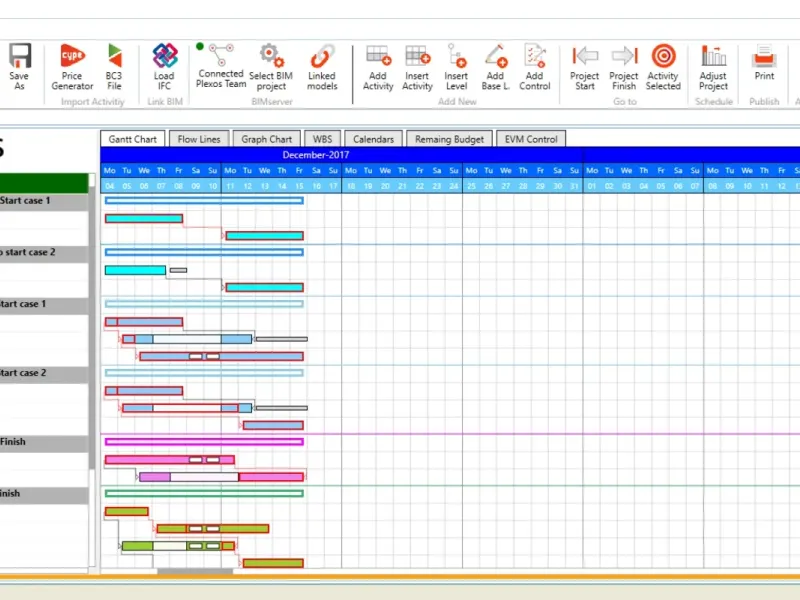The image size is (800, 600).
Task: Click the Save As icon
Action: coord(19,67)
